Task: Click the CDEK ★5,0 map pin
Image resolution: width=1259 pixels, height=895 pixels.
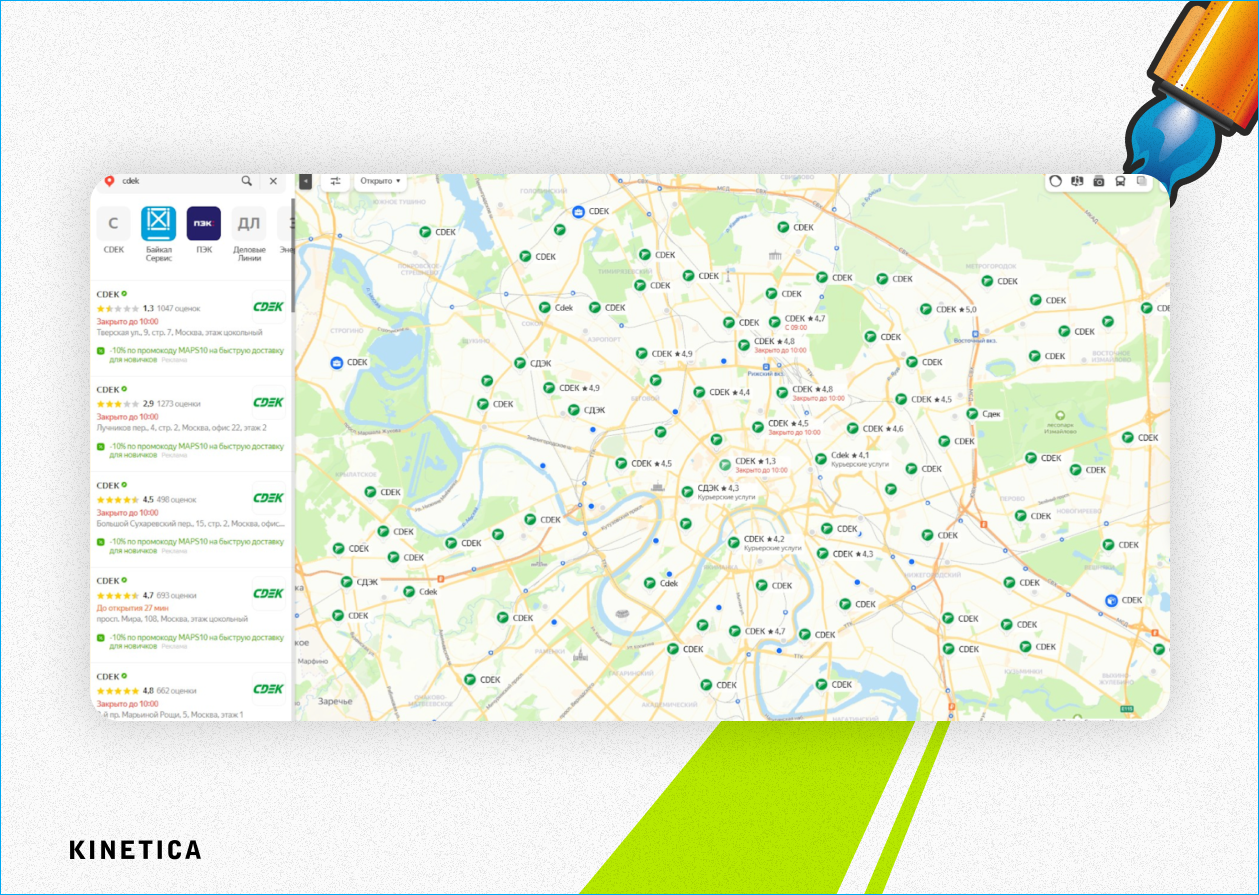Action: point(924,309)
